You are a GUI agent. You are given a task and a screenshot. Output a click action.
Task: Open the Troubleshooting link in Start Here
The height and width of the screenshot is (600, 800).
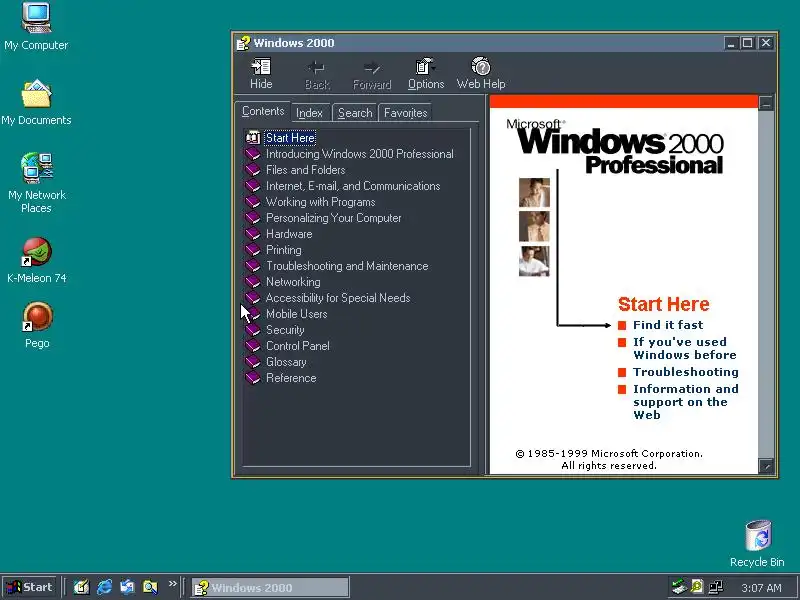(x=686, y=372)
